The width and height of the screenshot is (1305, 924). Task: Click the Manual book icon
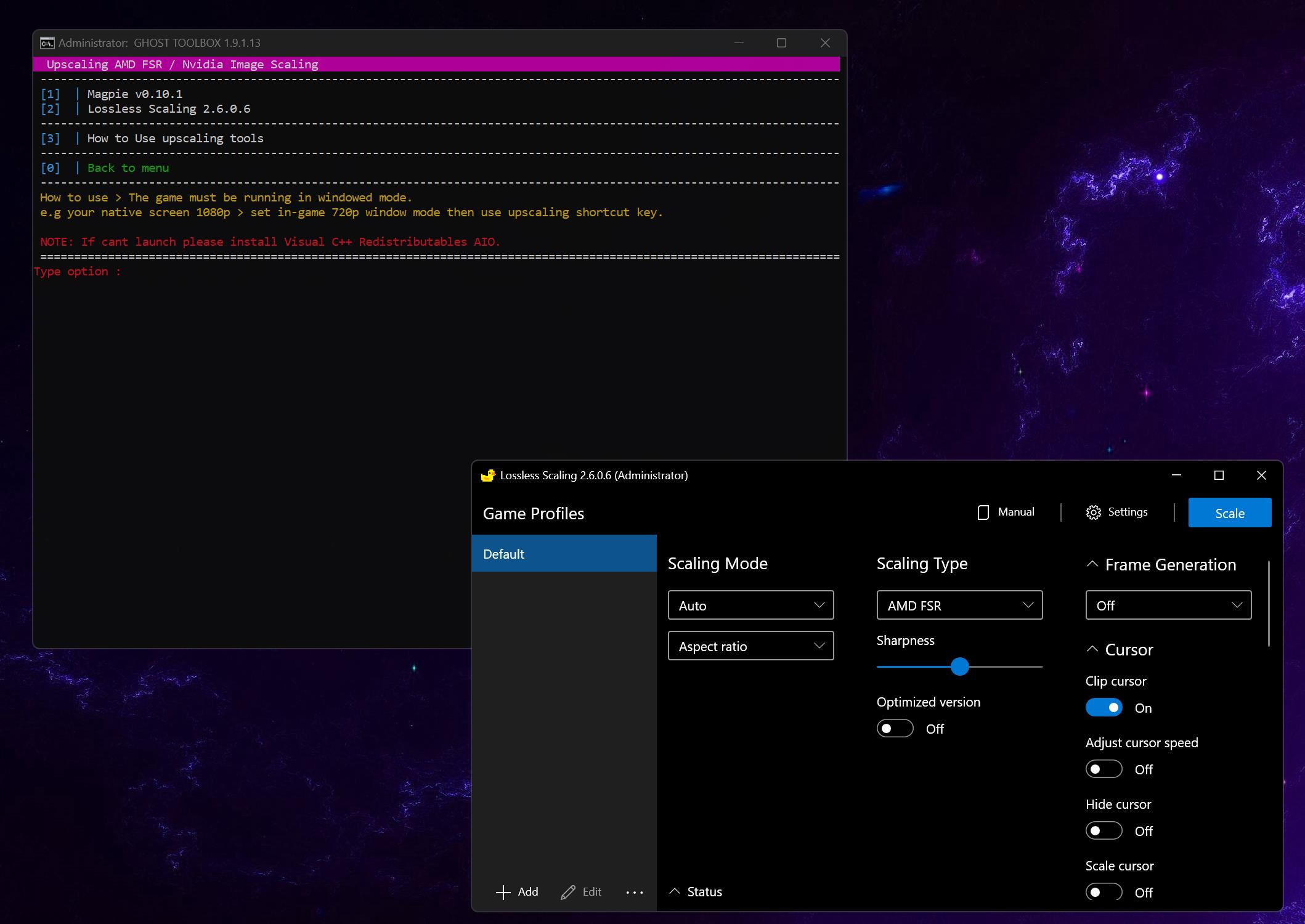point(983,513)
